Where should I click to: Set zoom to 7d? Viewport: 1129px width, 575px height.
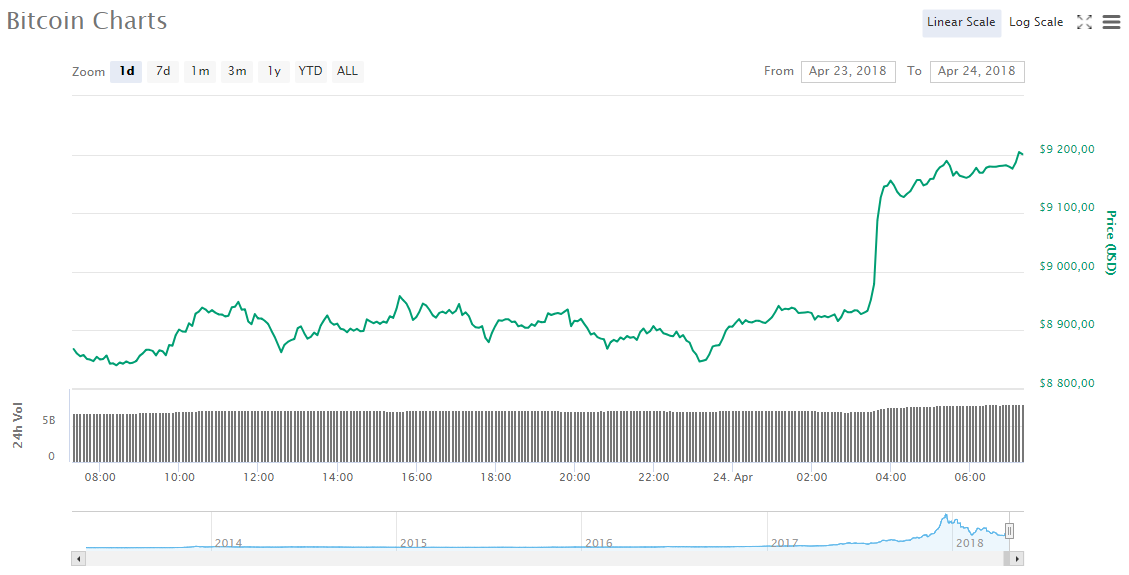tap(163, 71)
